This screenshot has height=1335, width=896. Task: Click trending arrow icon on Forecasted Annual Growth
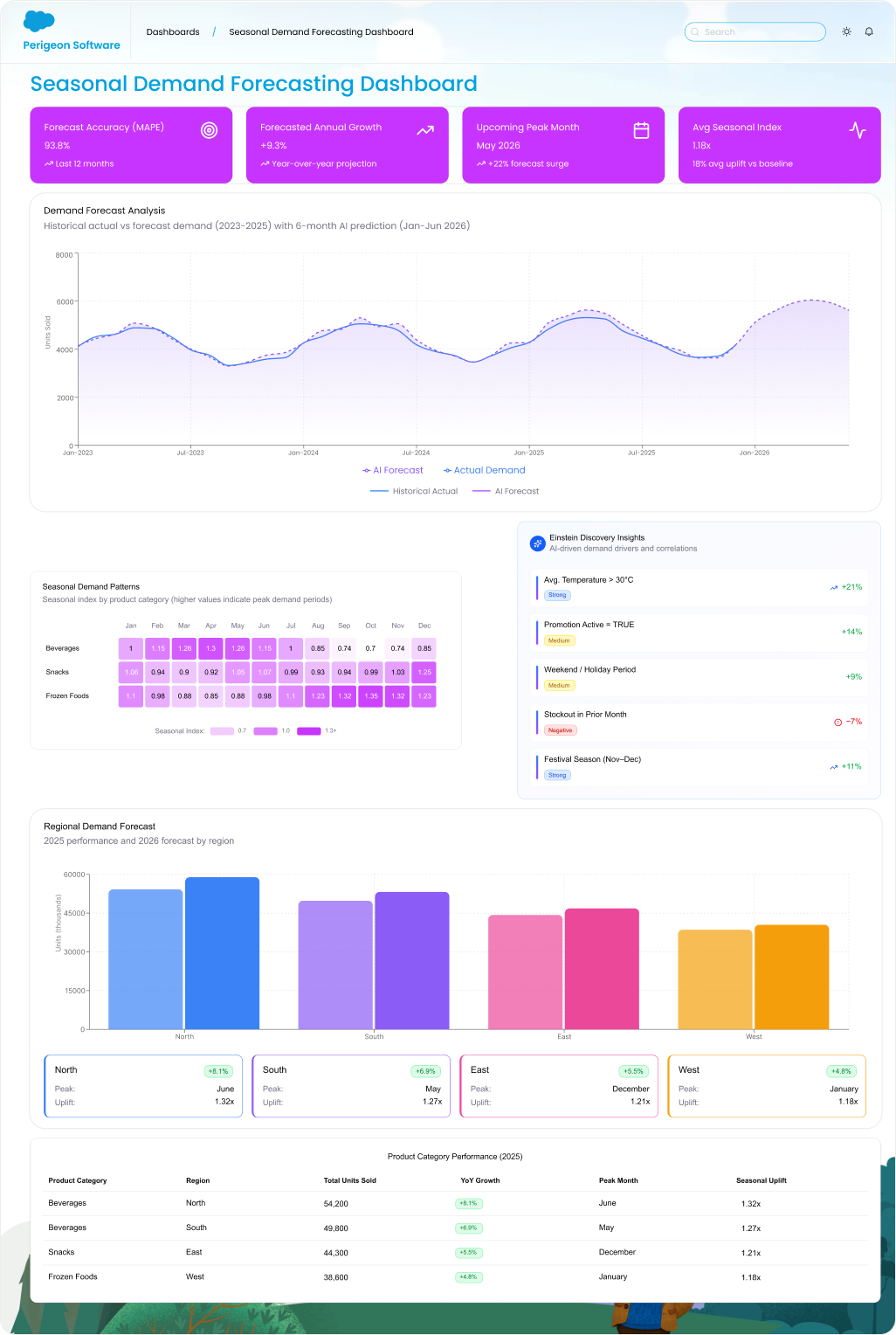[425, 130]
